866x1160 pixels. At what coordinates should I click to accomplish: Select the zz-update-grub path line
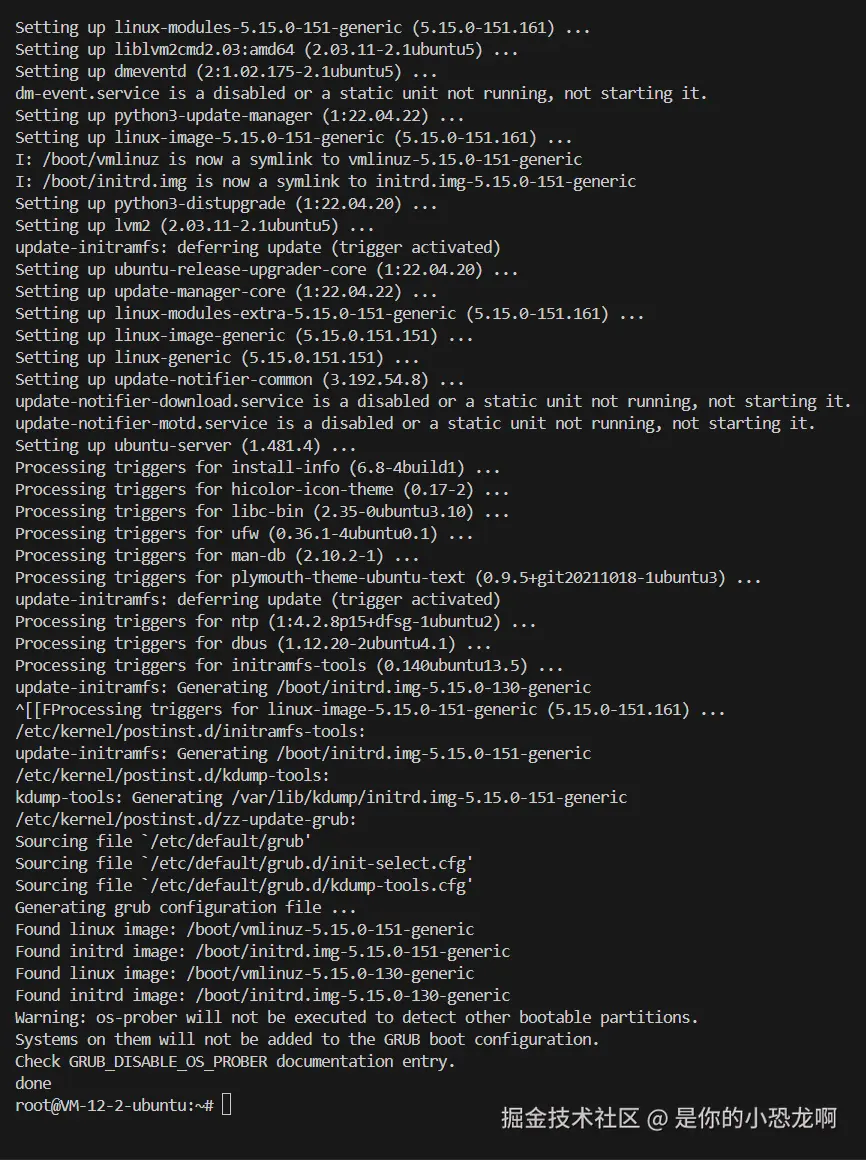coord(186,819)
